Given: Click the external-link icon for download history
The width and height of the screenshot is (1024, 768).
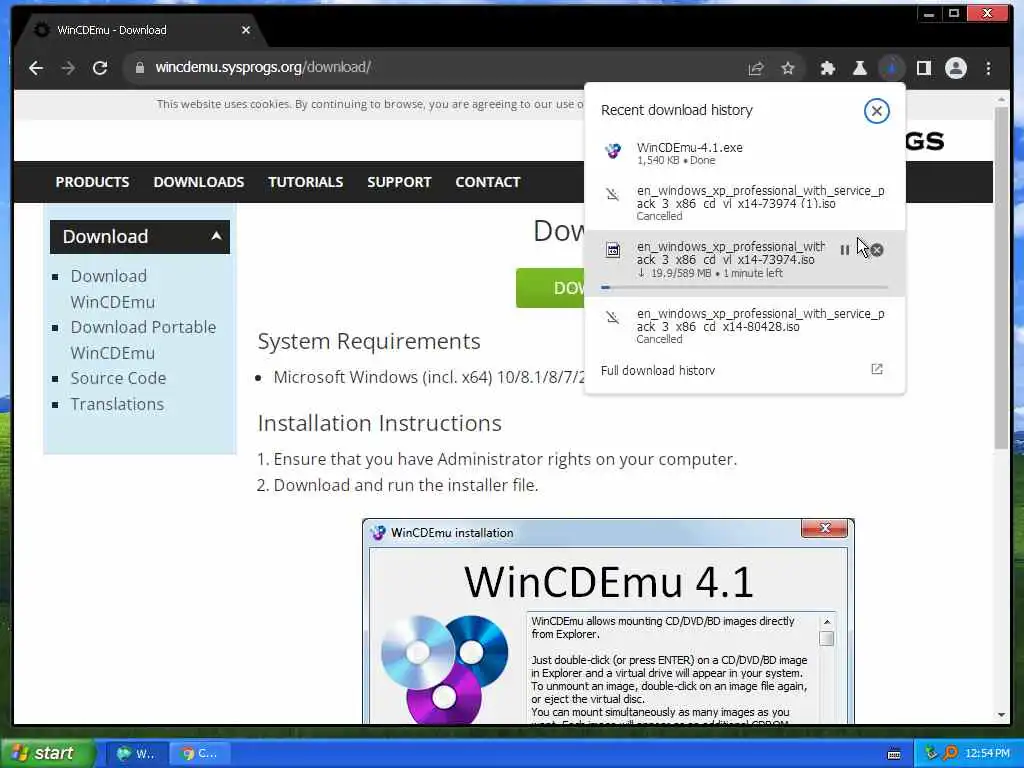Looking at the screenshot, I should (877, 370).
